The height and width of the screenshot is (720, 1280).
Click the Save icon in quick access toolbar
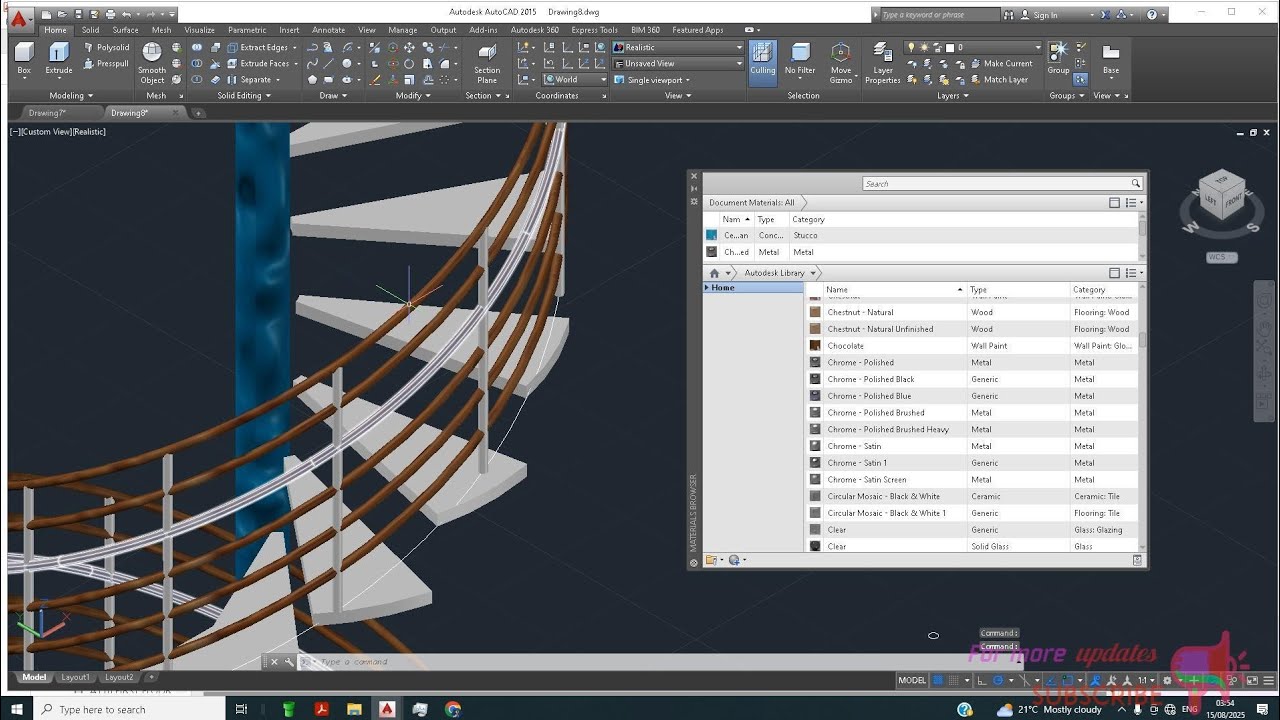click(x=76, y=15)
